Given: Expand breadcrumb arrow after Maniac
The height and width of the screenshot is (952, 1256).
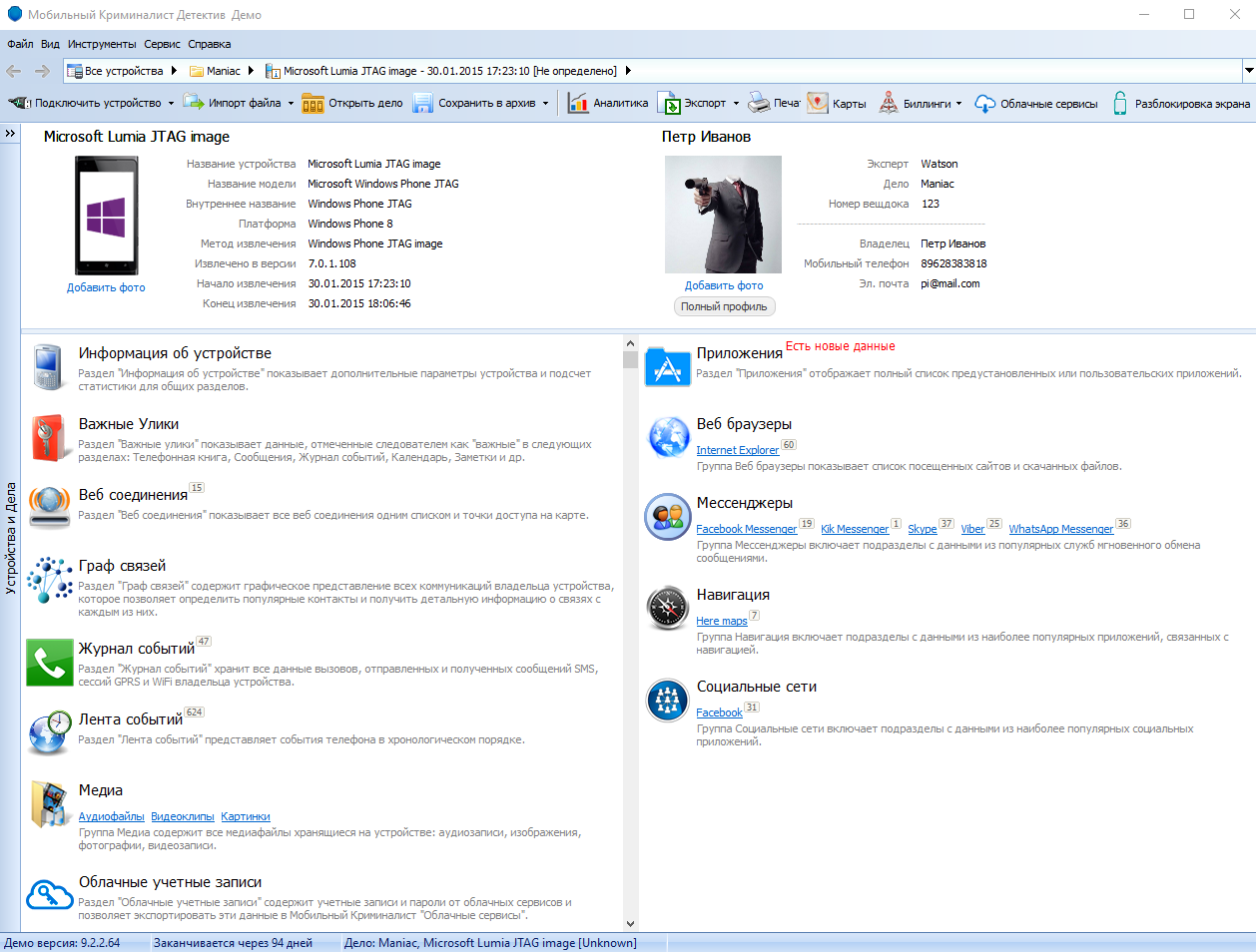Looking at the screenshot, I should coord(251,71).
